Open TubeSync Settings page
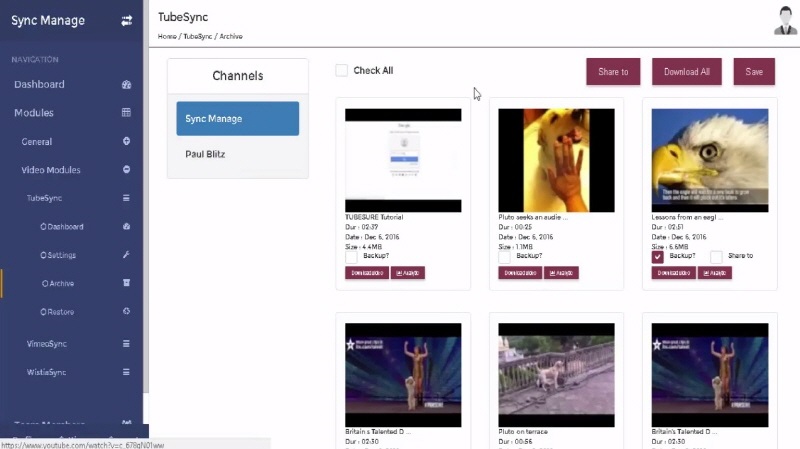800x449 pixels. coord(58,255)
